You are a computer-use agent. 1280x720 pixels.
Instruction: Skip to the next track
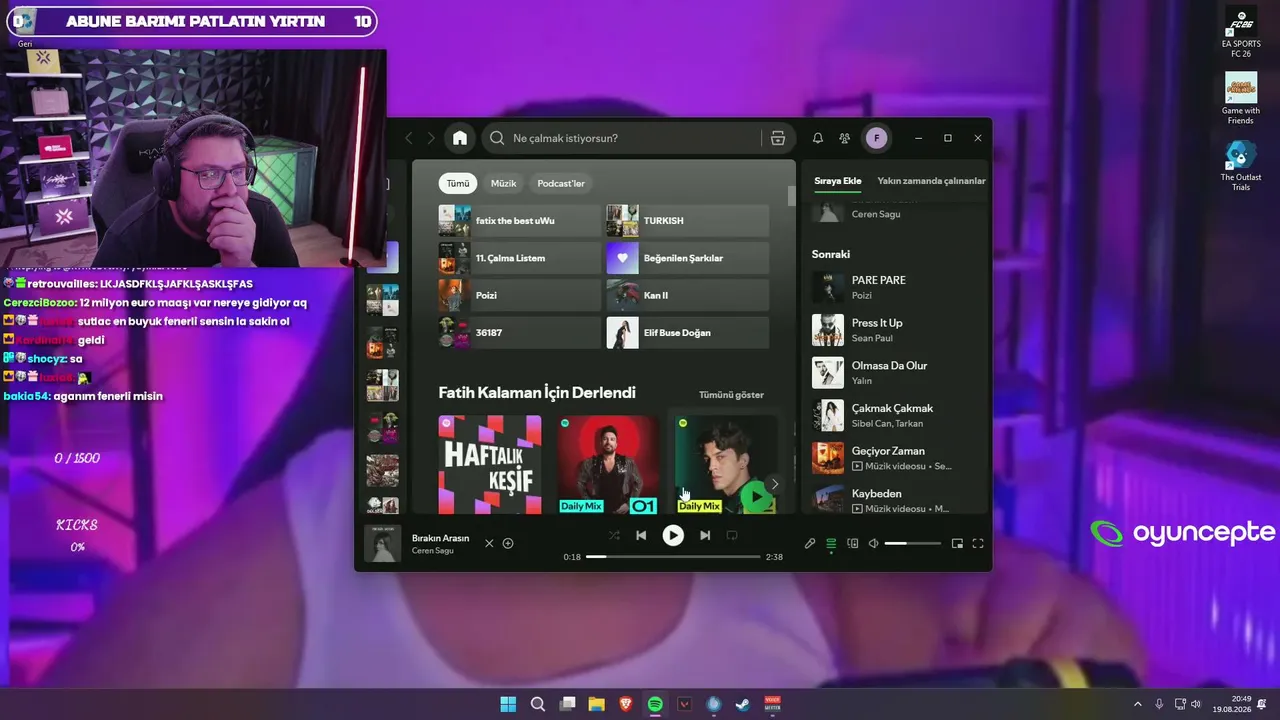click(705, 536)
